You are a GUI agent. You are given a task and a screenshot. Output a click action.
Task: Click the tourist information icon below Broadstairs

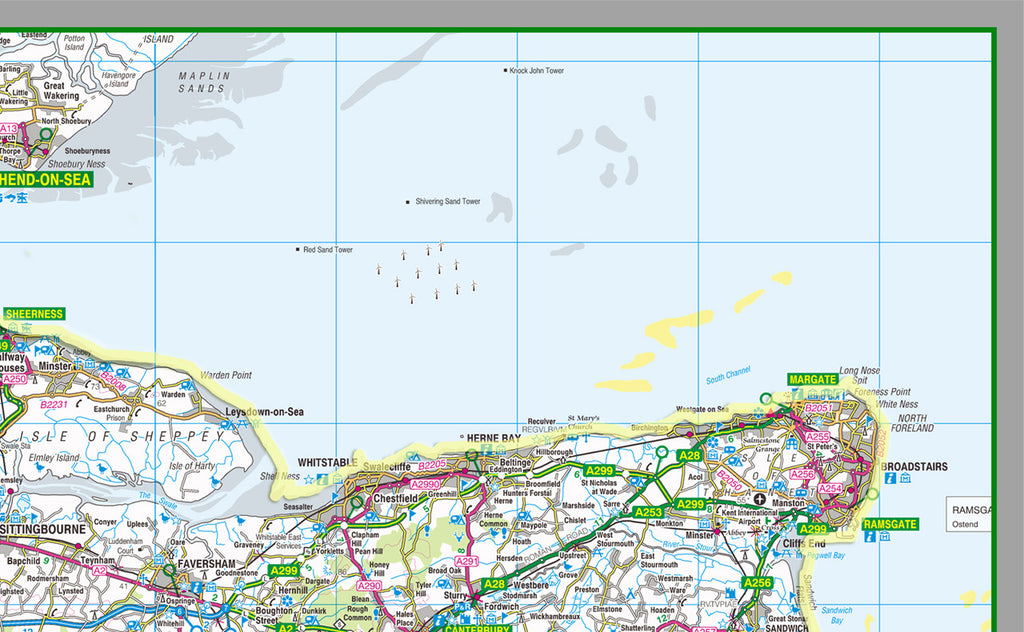(889, 478)
